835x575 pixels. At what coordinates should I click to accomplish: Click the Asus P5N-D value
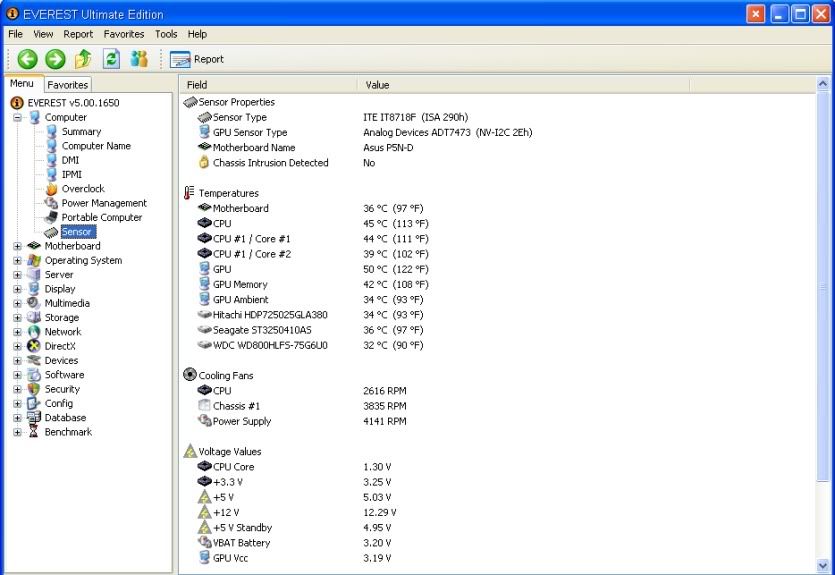[x=388, y=147]
